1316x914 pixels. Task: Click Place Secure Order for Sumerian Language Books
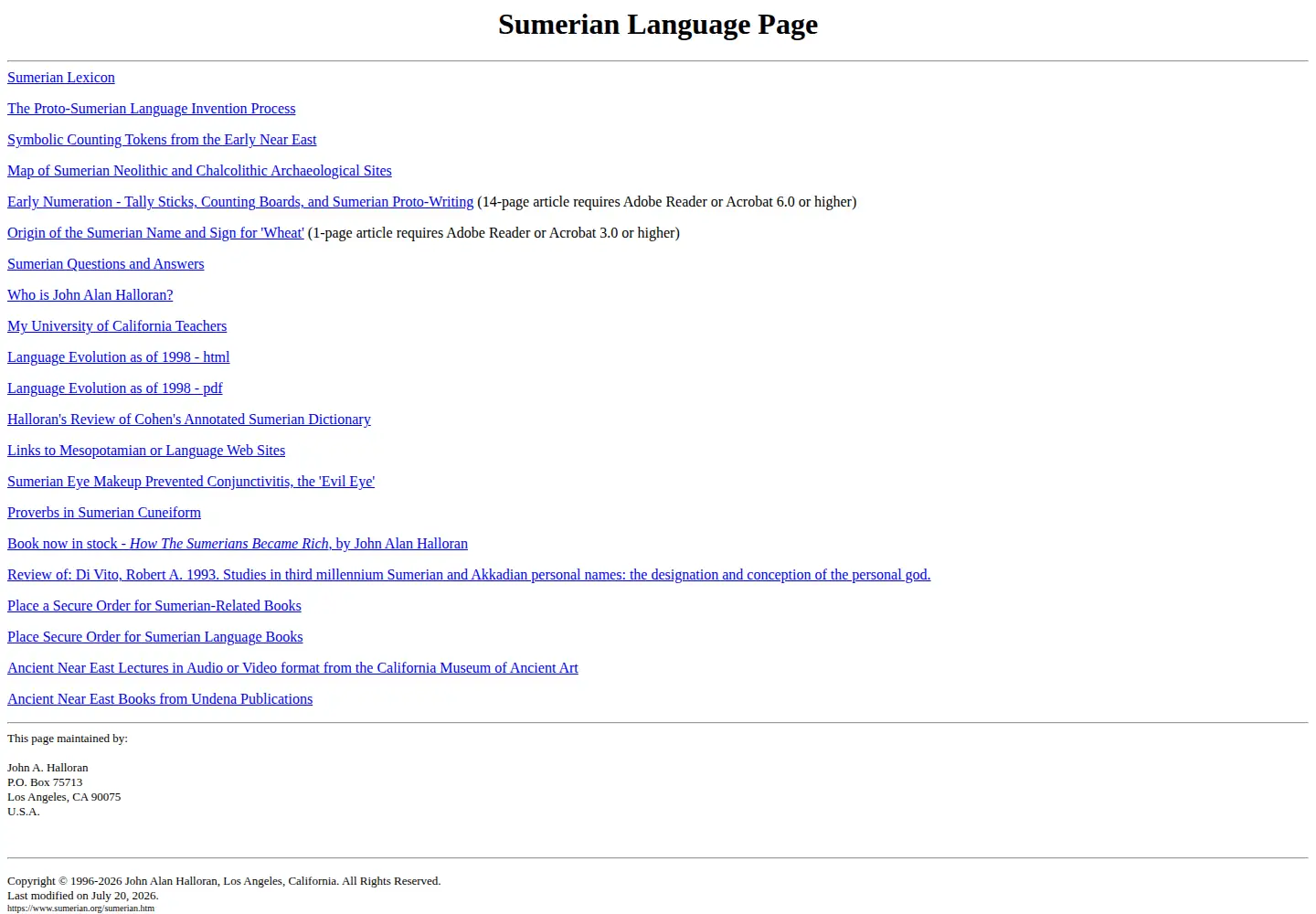click(x=155, y=637)
